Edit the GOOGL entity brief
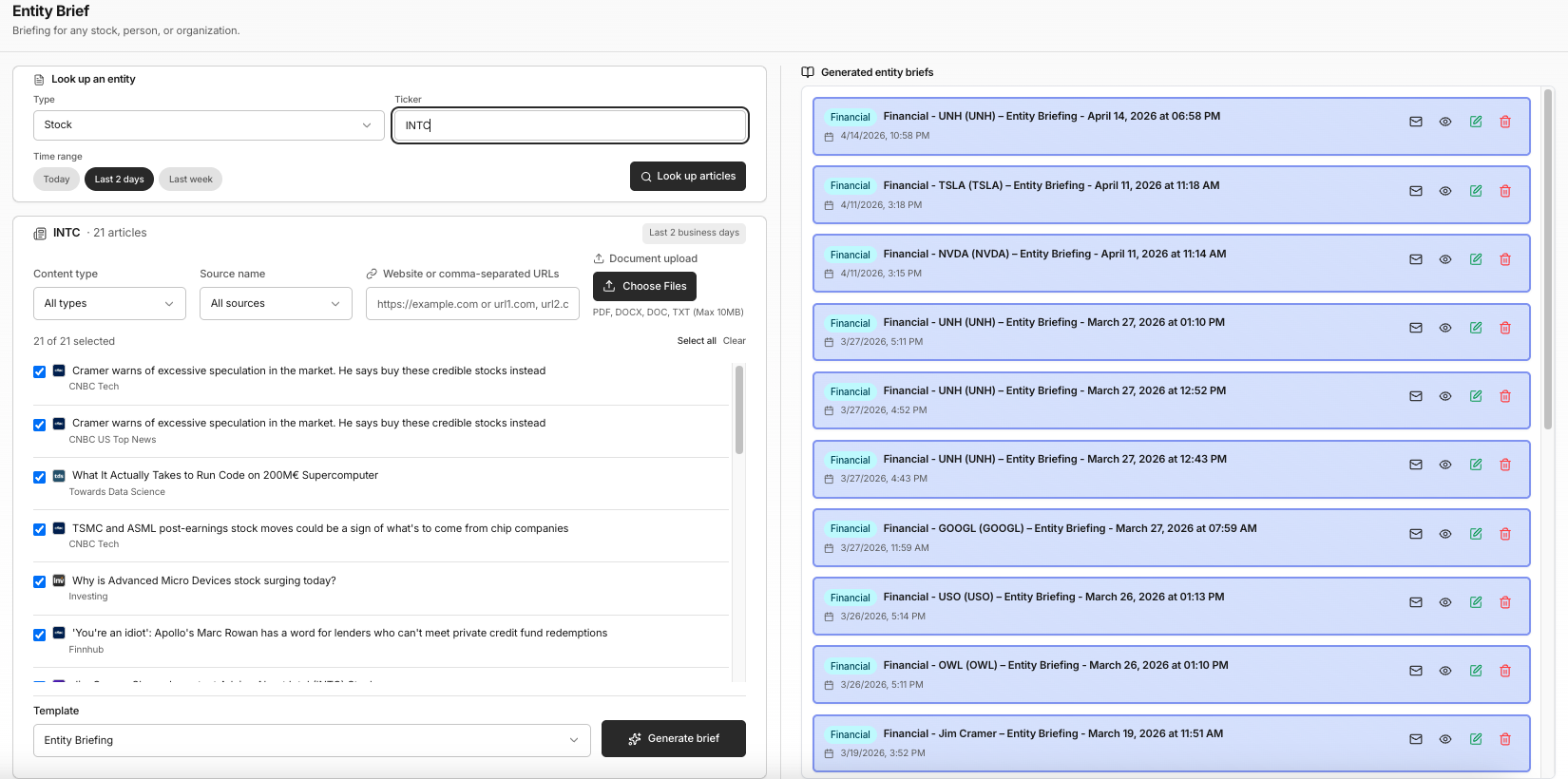This screenshot has width=1568, height=779. pos(1476,534)
